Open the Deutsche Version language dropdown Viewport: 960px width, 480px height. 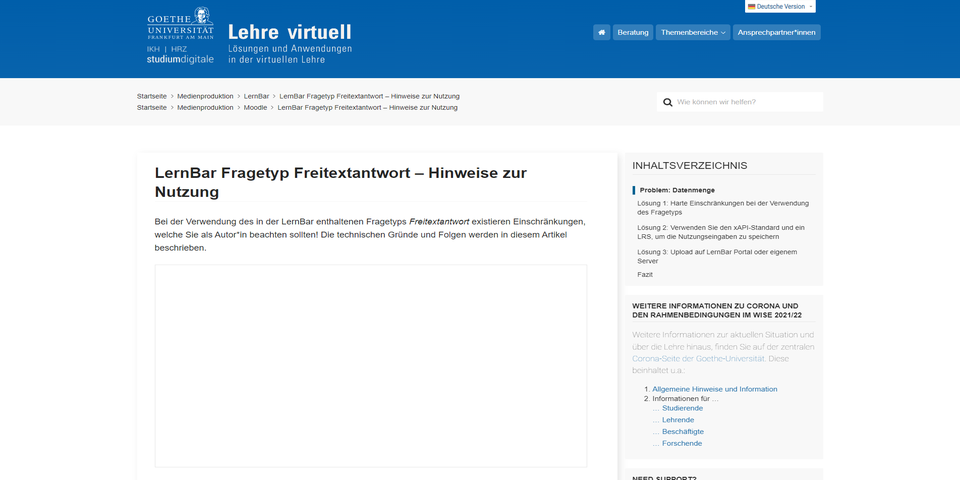point(780,6)
